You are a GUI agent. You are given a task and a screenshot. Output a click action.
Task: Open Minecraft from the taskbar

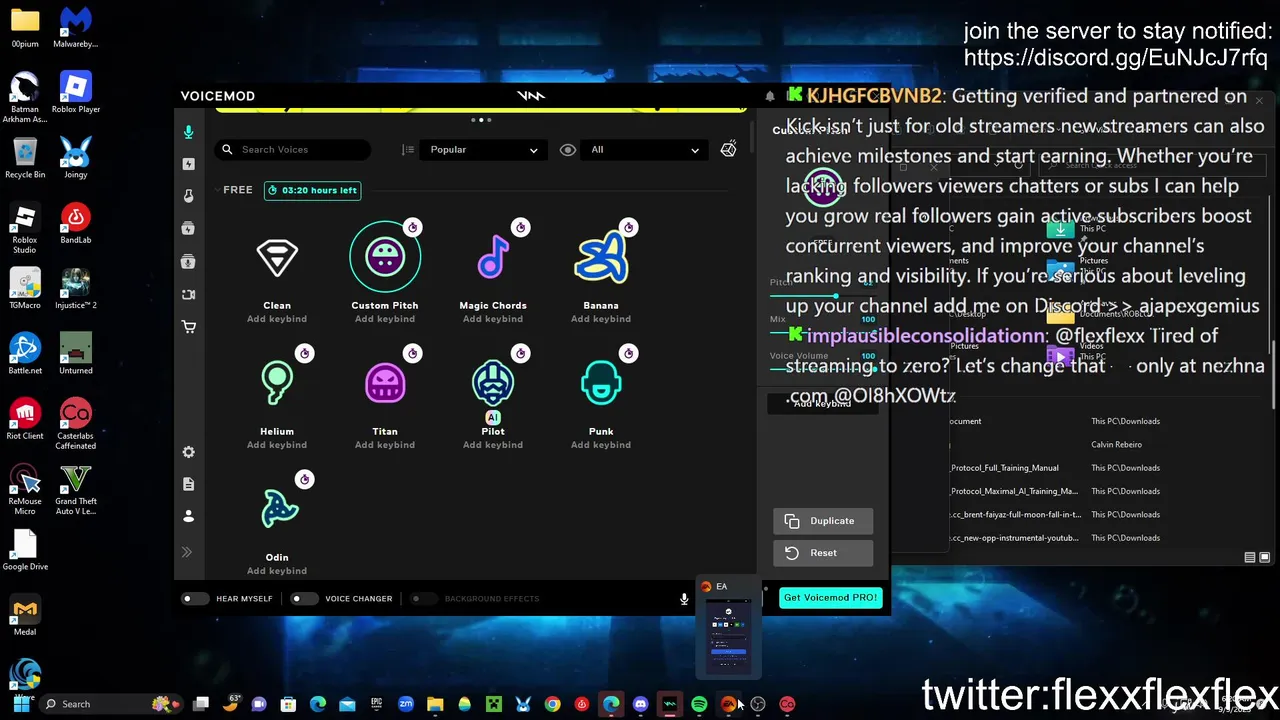pos(493,704)
